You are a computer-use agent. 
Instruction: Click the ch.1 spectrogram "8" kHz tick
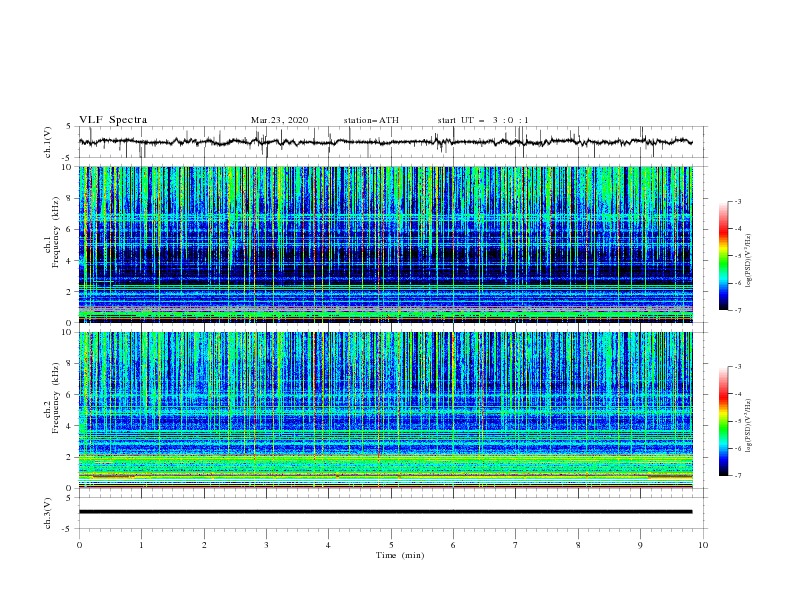pyautogui.click(x=69, y=198)
